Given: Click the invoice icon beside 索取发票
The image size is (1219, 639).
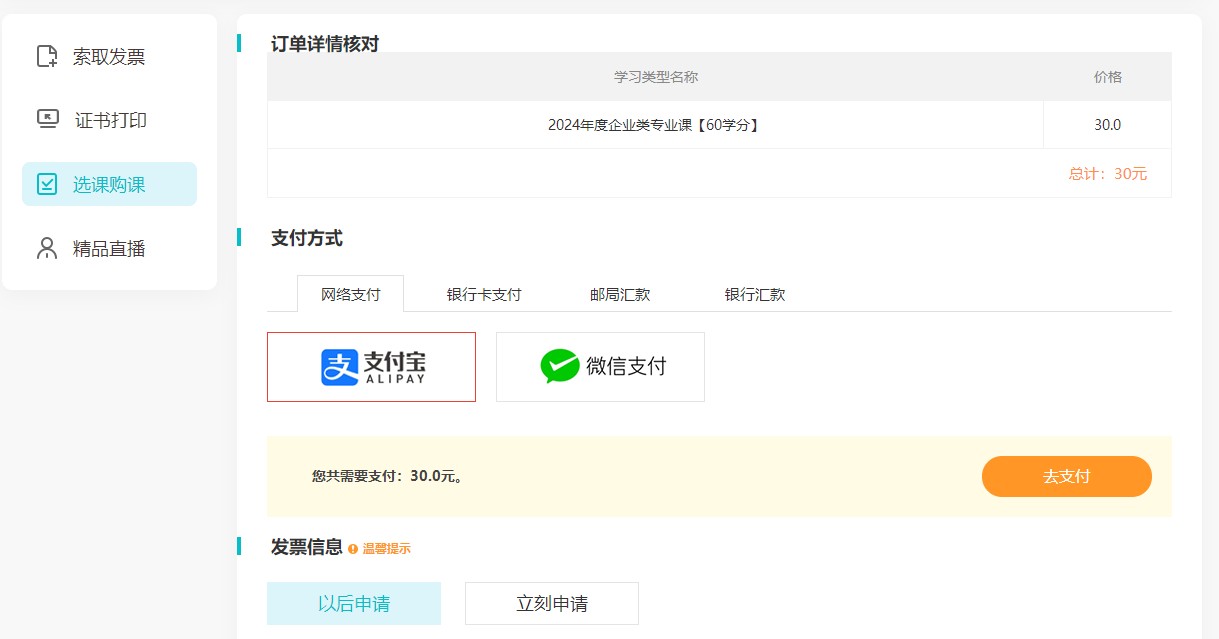Looking at the screenshot, I should (x=47, y=57).
